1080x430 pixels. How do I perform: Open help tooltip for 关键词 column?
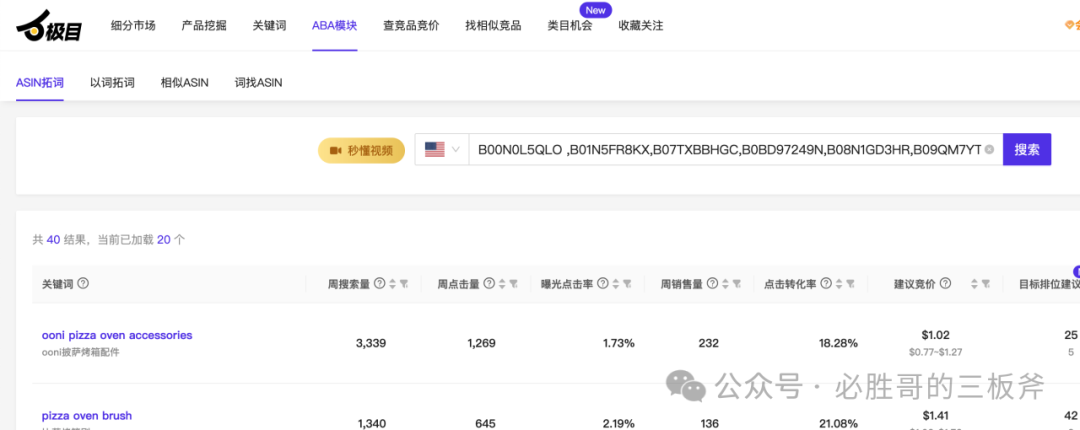click(x=83, y=283)
